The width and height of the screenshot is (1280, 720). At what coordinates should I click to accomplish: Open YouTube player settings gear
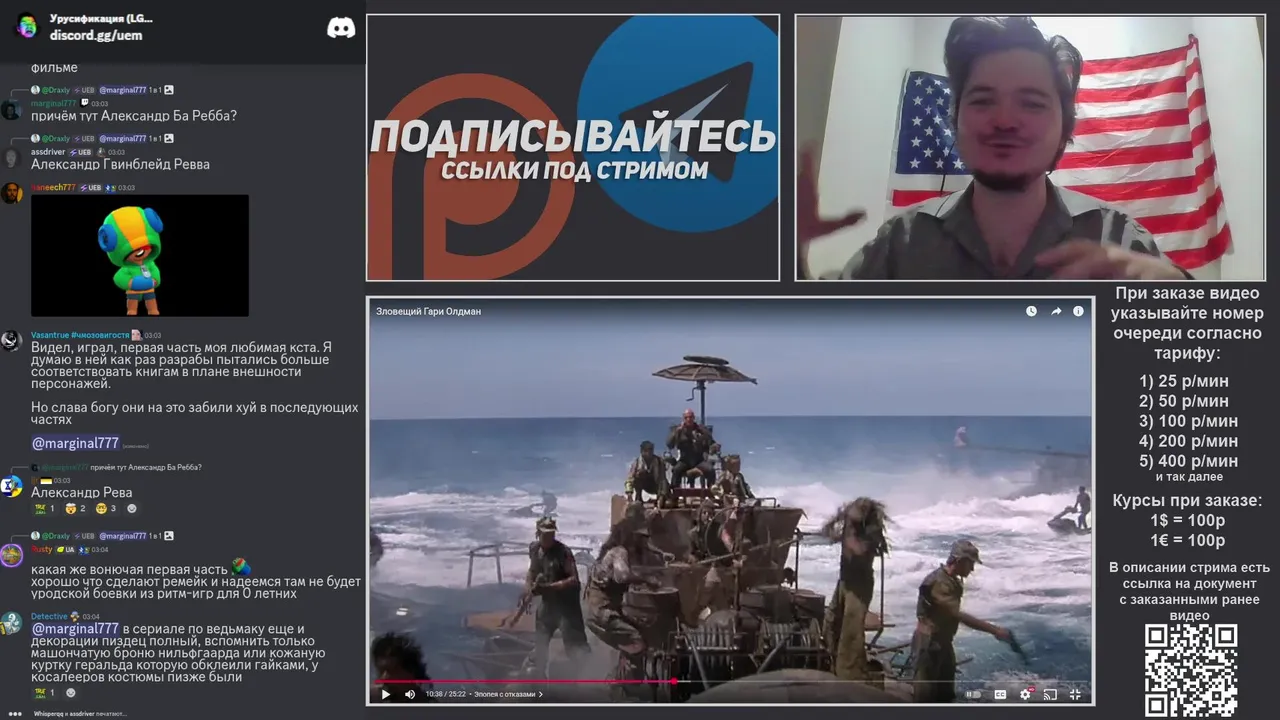(x=1025, y=694)
